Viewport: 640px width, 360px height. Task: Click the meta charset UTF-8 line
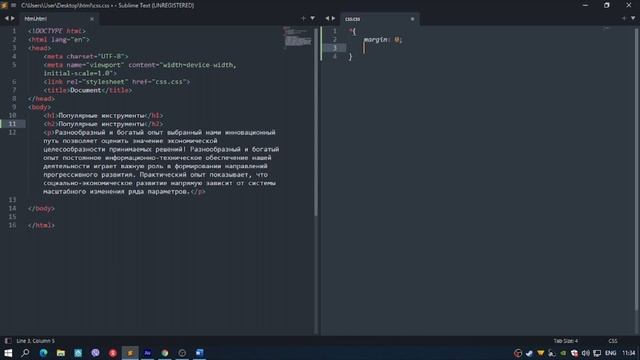pyautogui.click(x=86, y=56)
